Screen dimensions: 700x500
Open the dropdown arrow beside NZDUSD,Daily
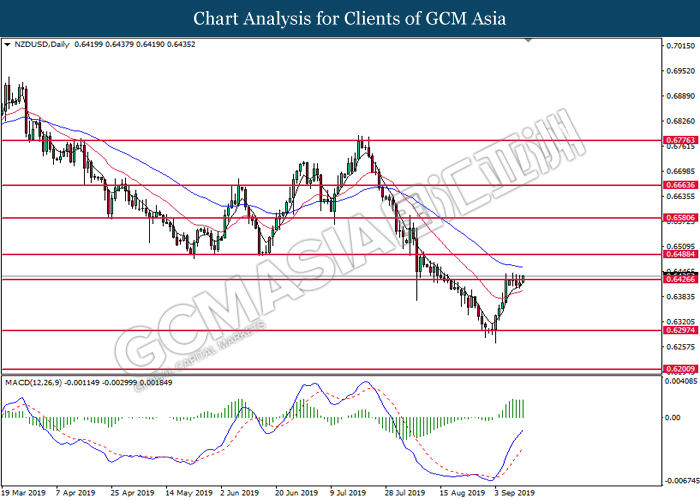[7, 45]
